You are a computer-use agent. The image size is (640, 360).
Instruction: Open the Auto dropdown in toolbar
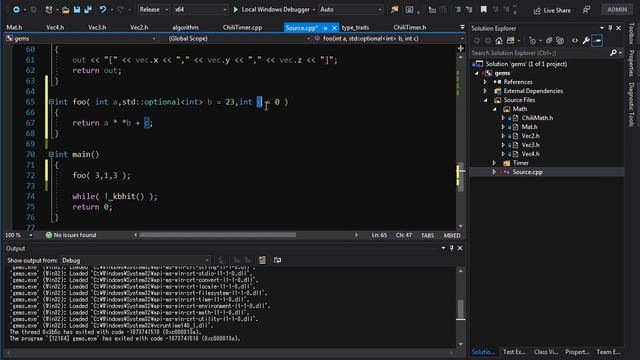(351, 9)
